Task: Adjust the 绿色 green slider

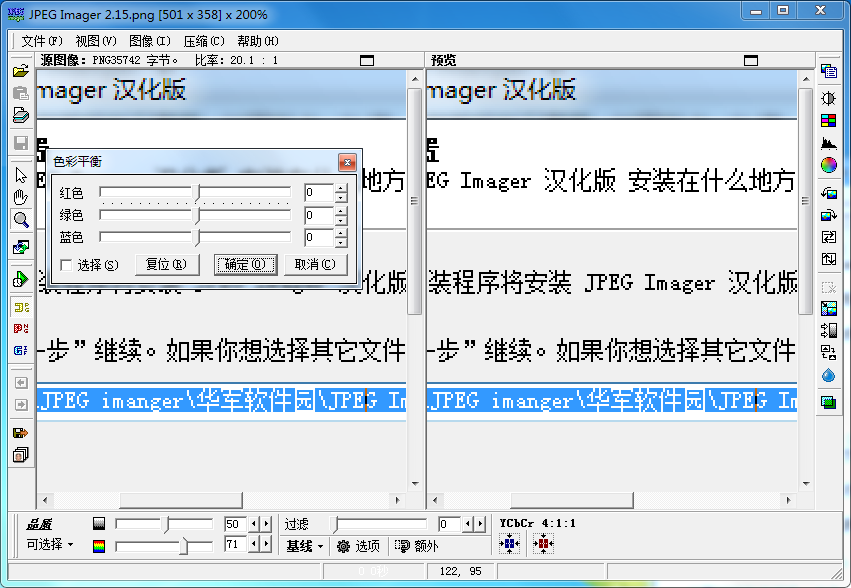Action: [195, 216]
